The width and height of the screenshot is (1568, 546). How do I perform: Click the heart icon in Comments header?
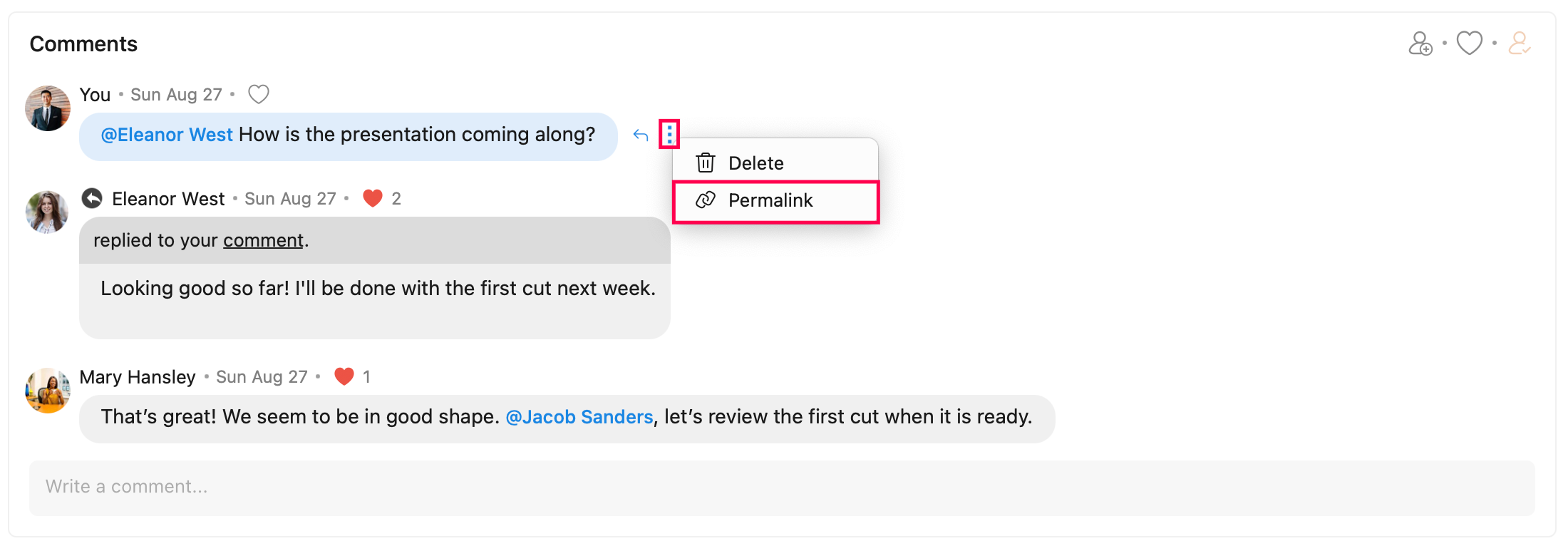pos(1469,43)
